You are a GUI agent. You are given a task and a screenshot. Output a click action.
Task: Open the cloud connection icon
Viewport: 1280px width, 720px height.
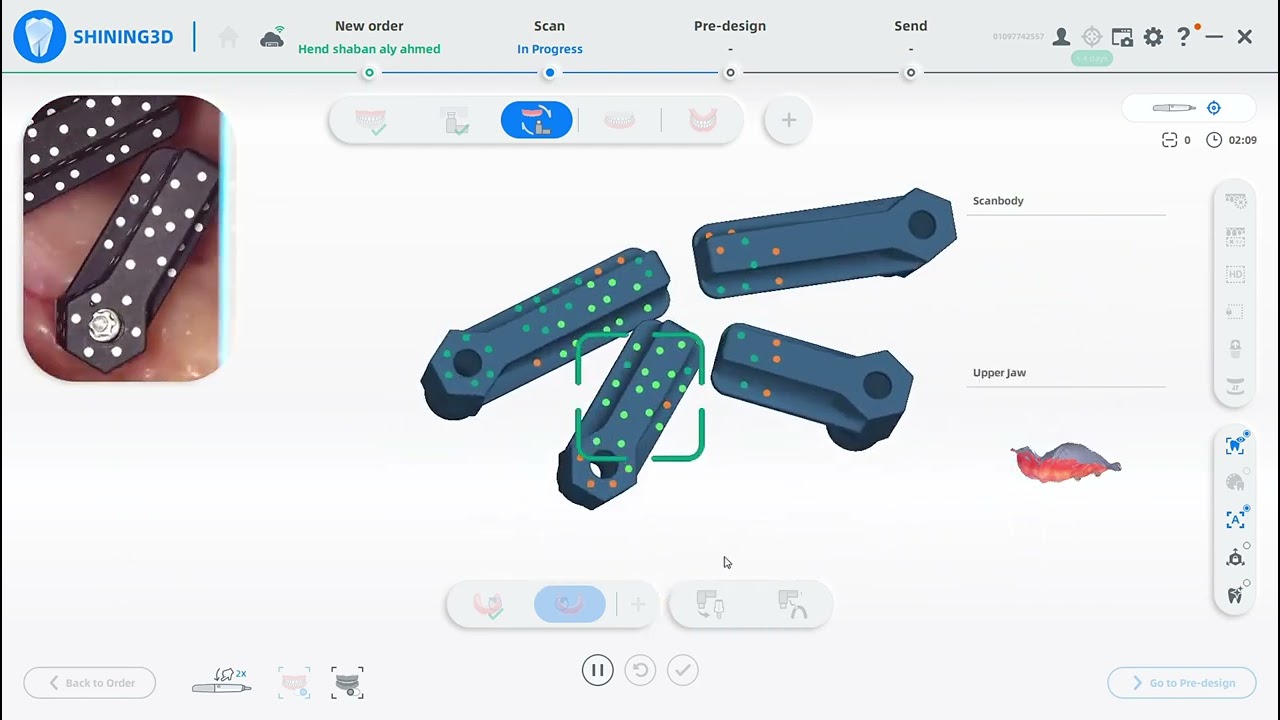(272, 37)
